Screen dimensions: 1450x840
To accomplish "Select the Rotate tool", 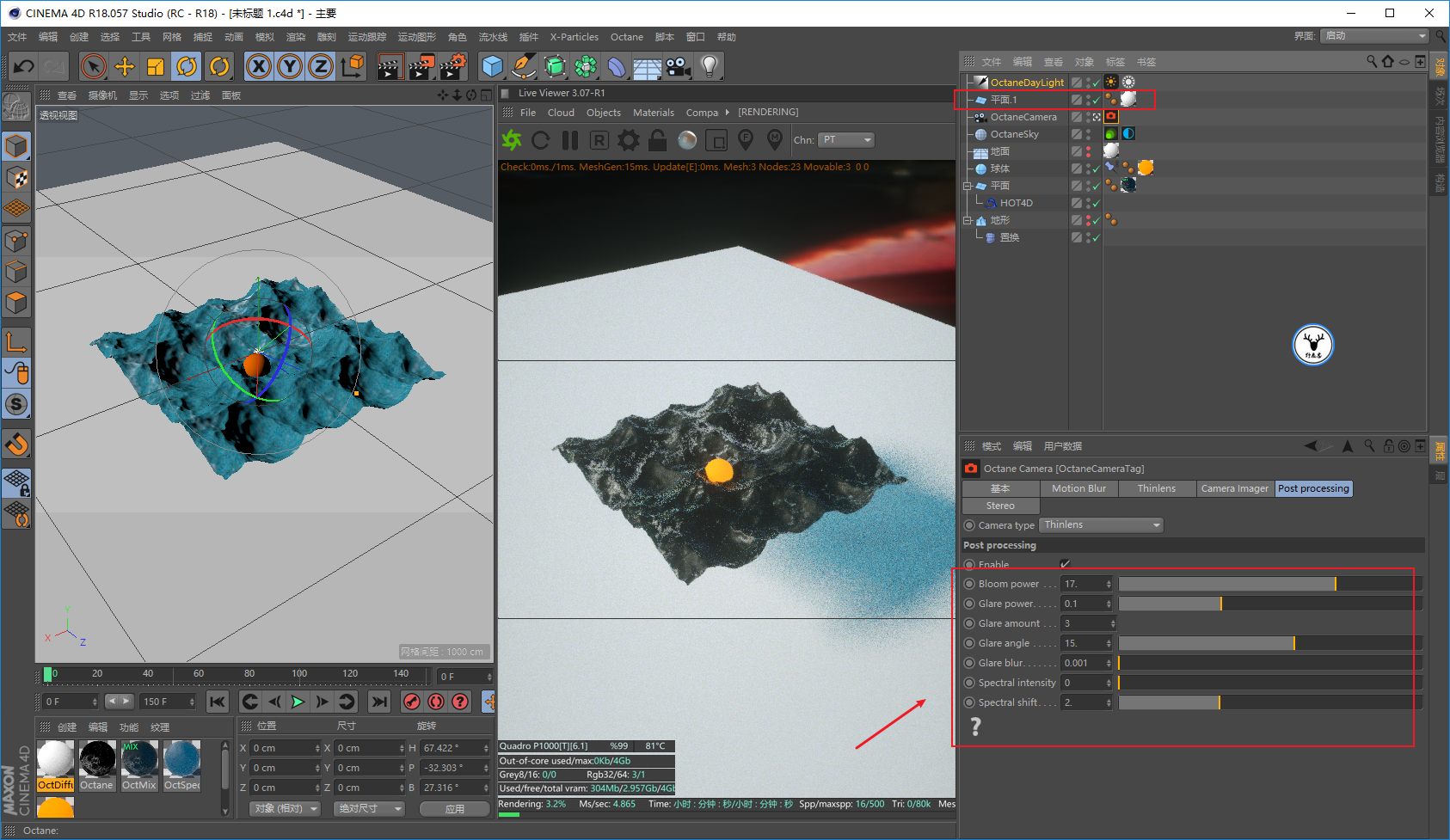I will (x=187, y=66).
